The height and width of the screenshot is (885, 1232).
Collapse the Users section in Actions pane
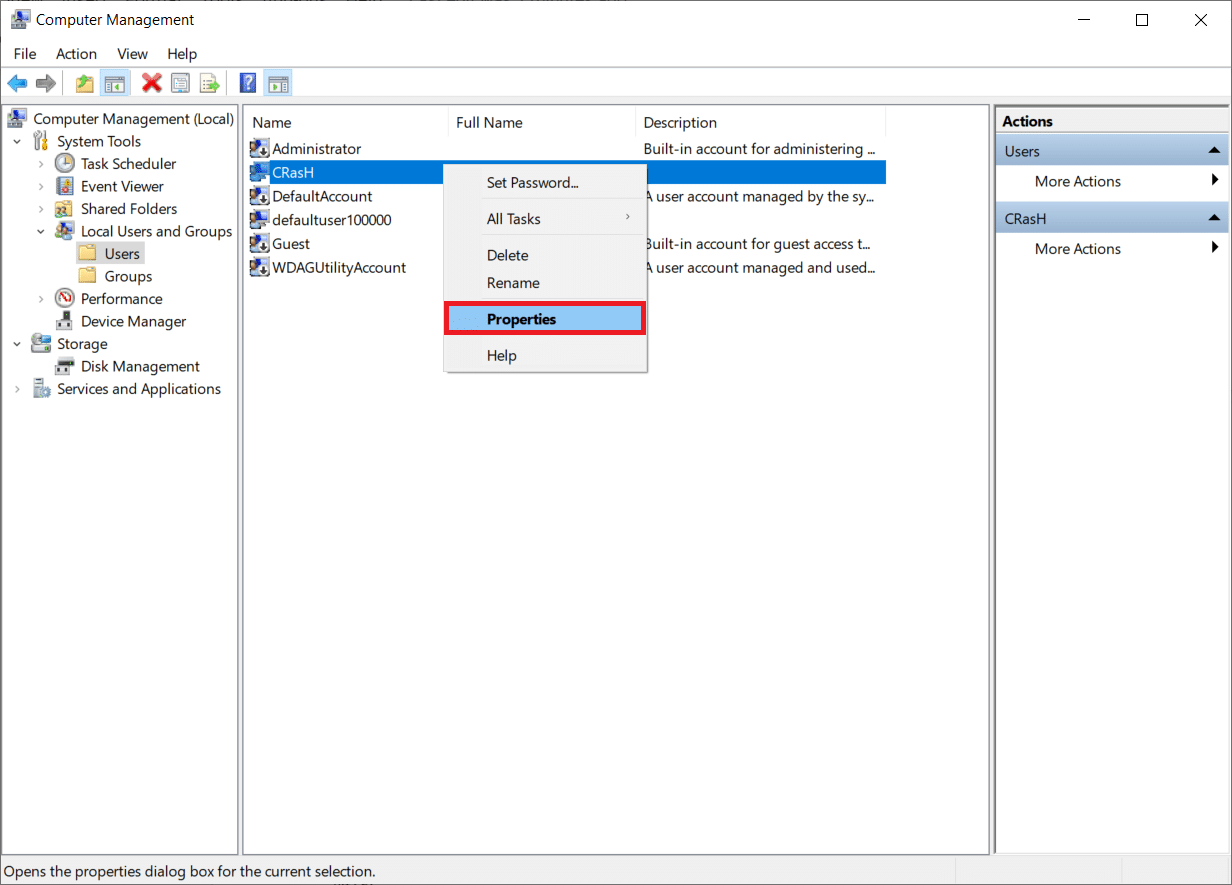(1213, 151)
